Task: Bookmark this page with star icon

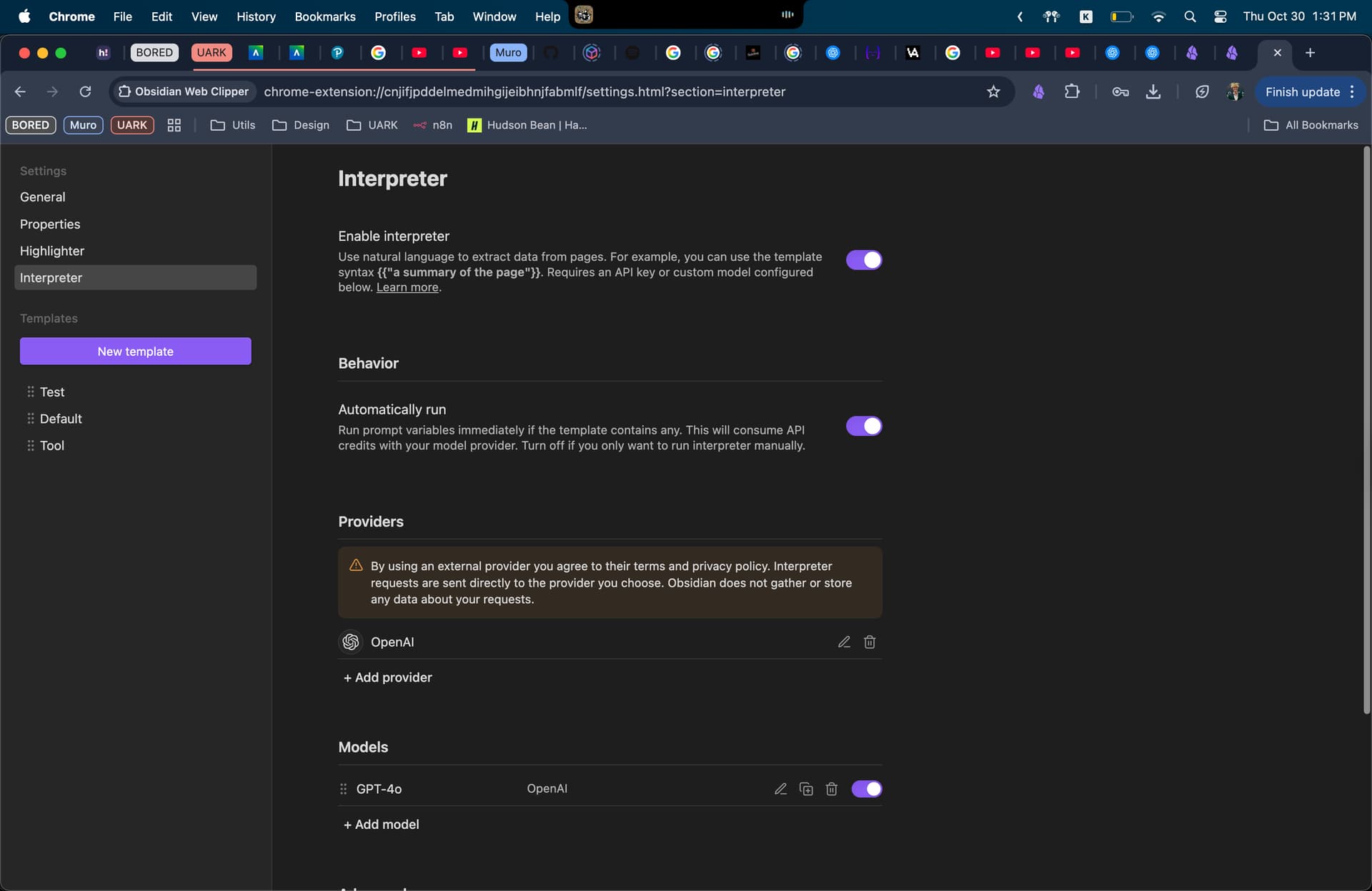Action: click(x=993, y=91)
